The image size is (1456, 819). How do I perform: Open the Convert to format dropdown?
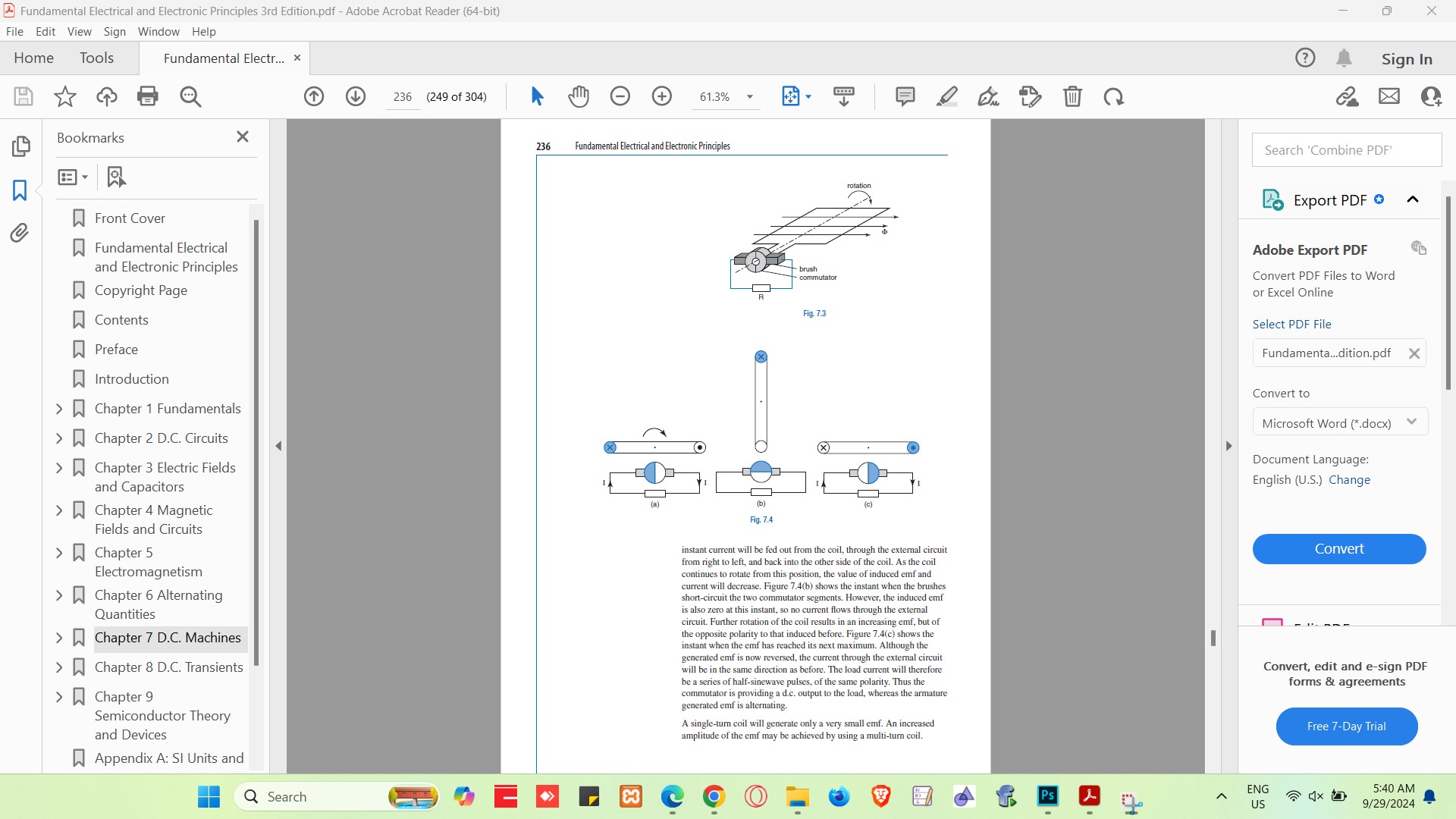coord(1340,423)
